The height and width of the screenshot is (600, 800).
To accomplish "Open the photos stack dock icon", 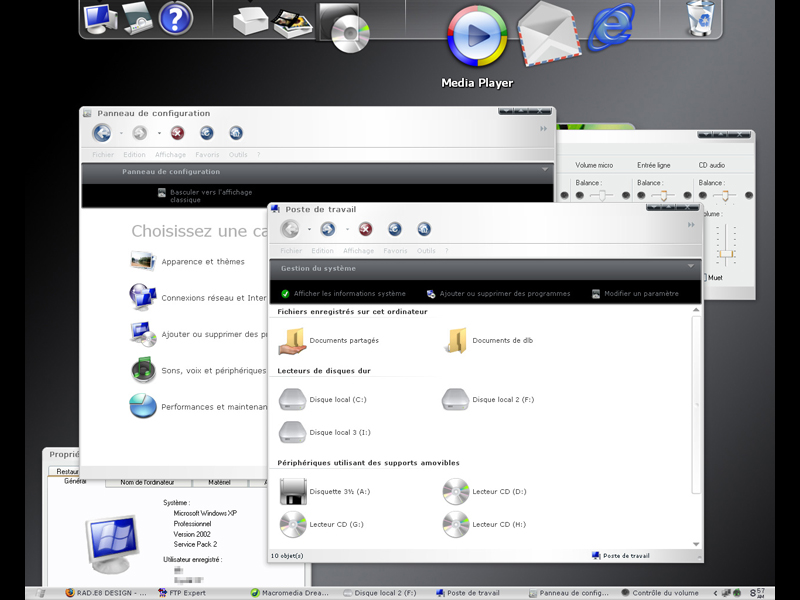I will tap(292, 23).
